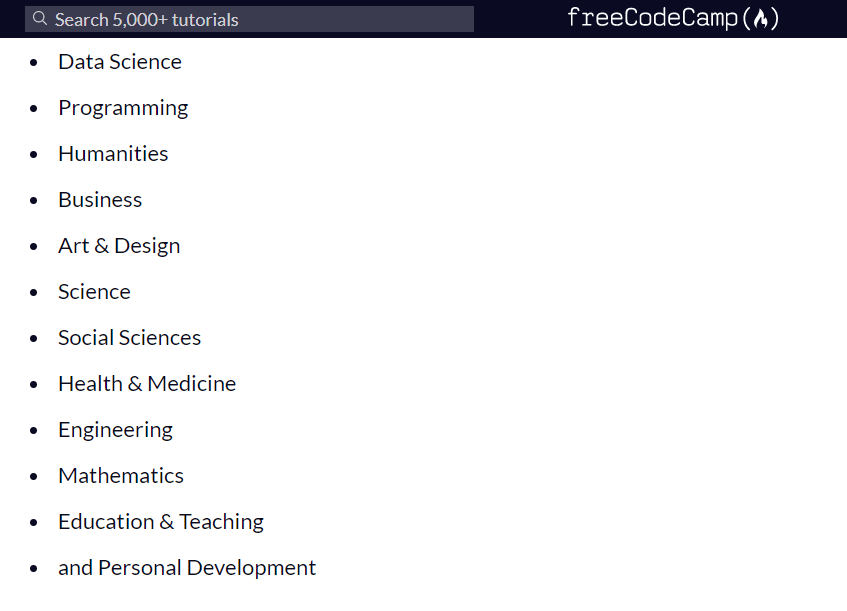Click the bullet beside Humanities

click(x=34, y=155)
